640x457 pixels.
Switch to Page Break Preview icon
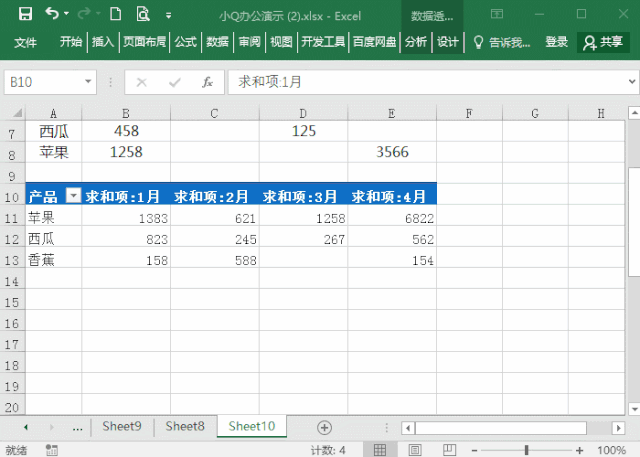(x=449, y=450)
